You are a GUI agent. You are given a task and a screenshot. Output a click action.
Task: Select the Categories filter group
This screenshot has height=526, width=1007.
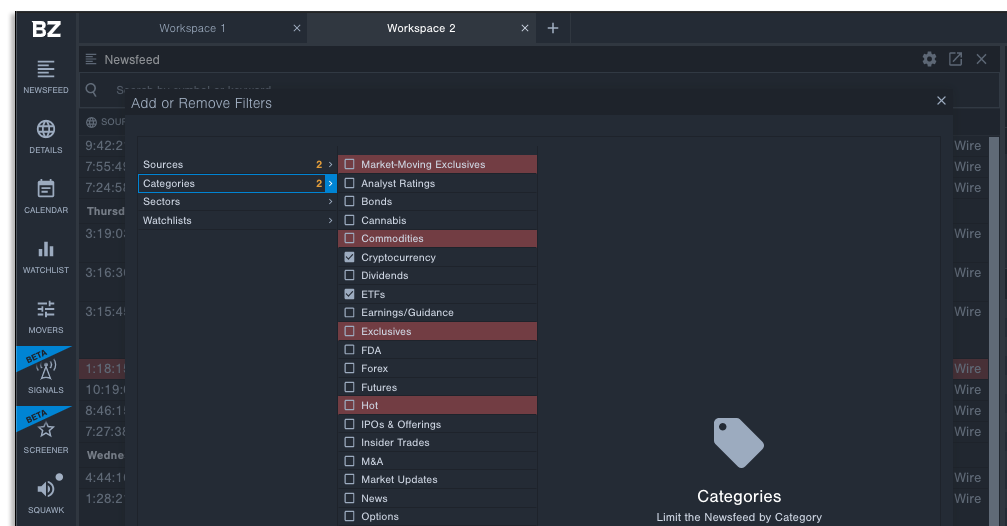(237, 183)
